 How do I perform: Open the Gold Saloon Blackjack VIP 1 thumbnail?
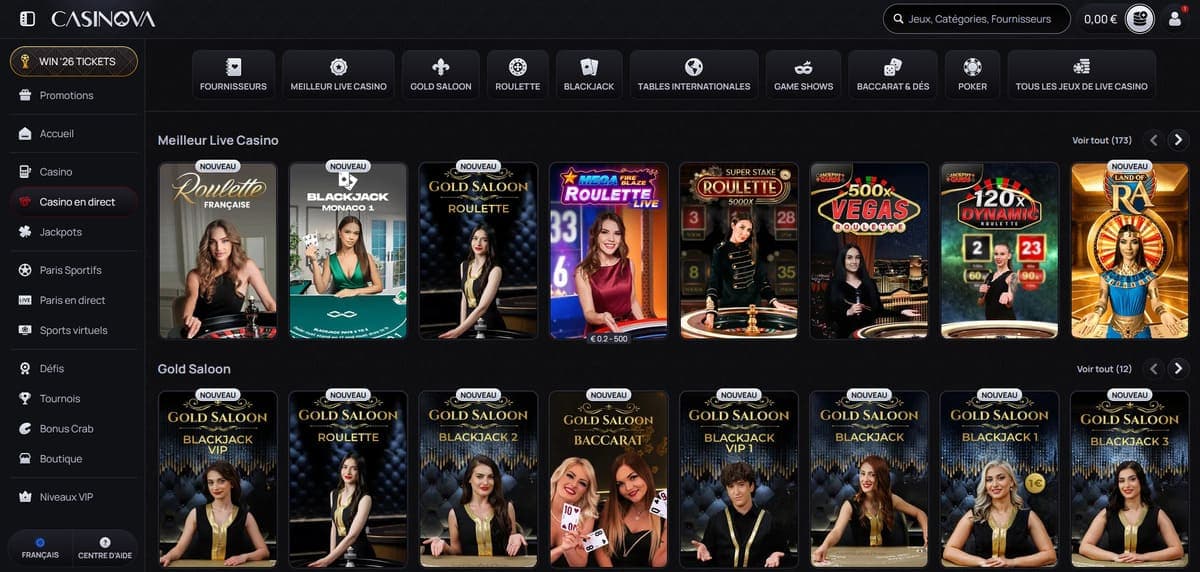point(739,479)
